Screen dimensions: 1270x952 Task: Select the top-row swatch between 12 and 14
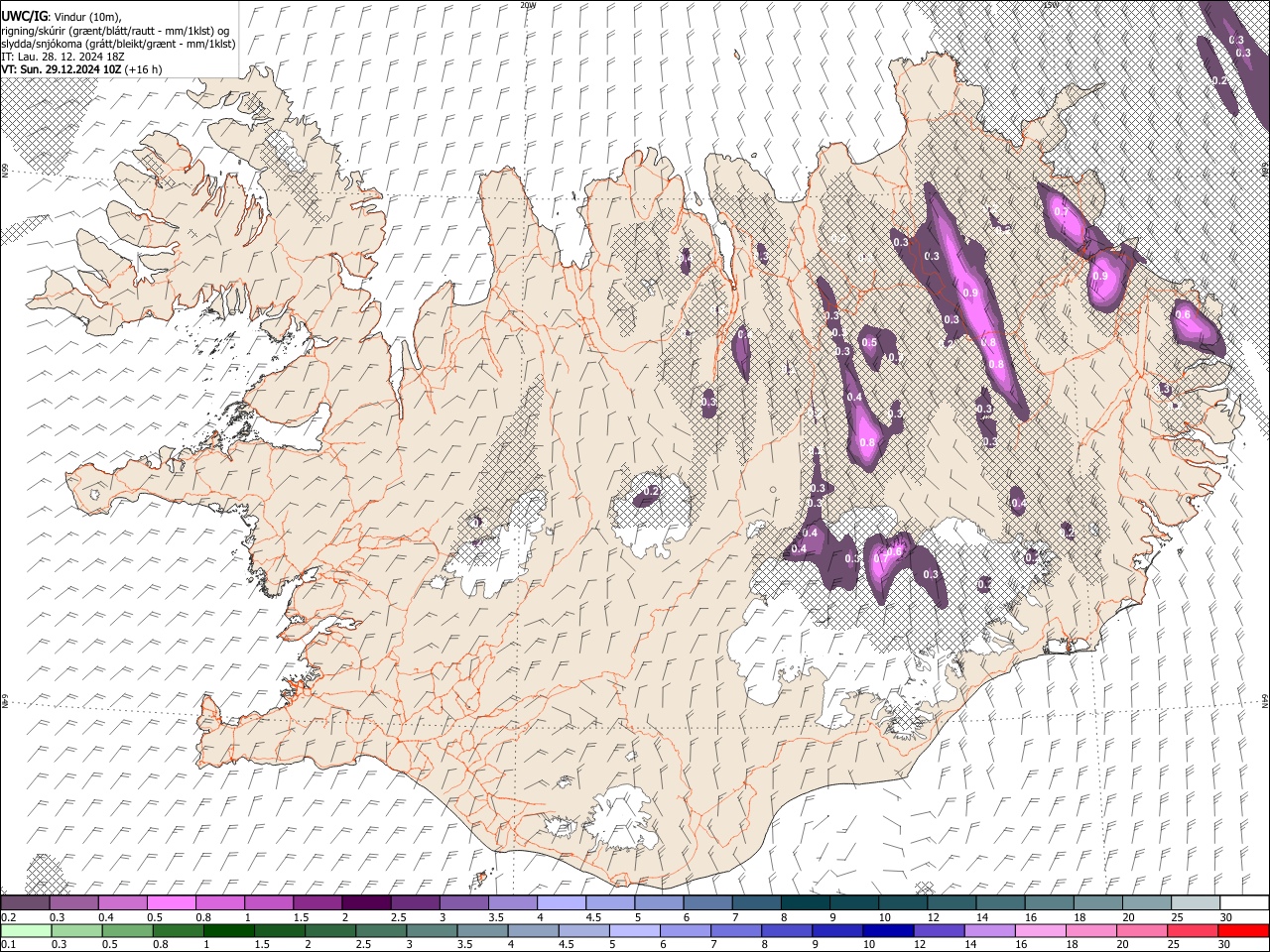click(952, 902)
